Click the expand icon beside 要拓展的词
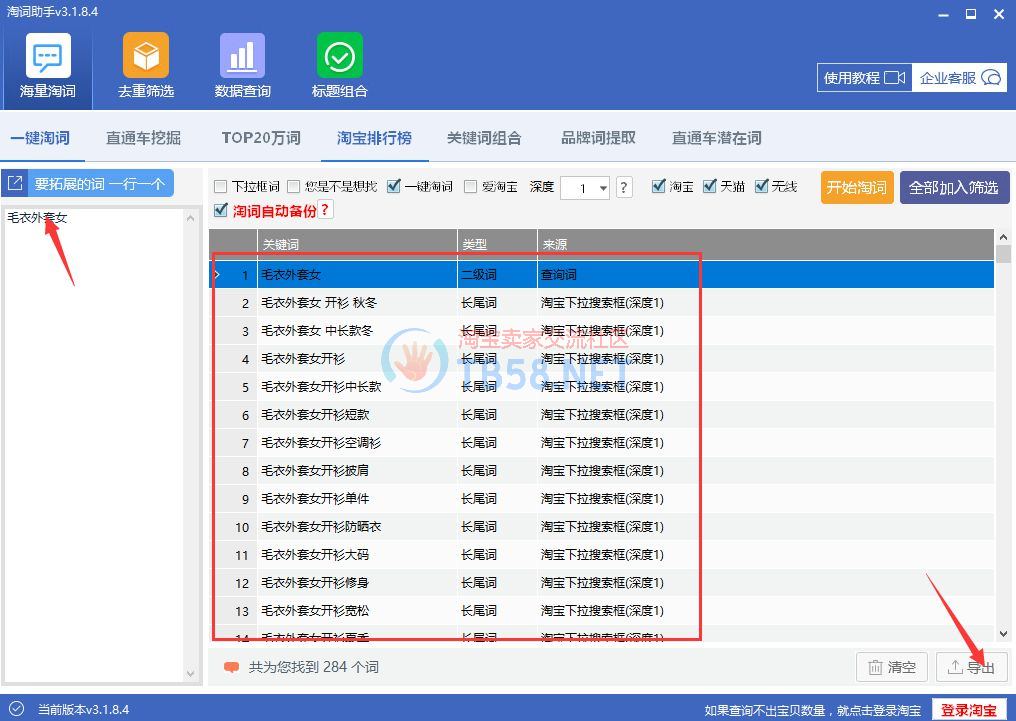Screen dimensions: 1016x721 click(16, 183)
